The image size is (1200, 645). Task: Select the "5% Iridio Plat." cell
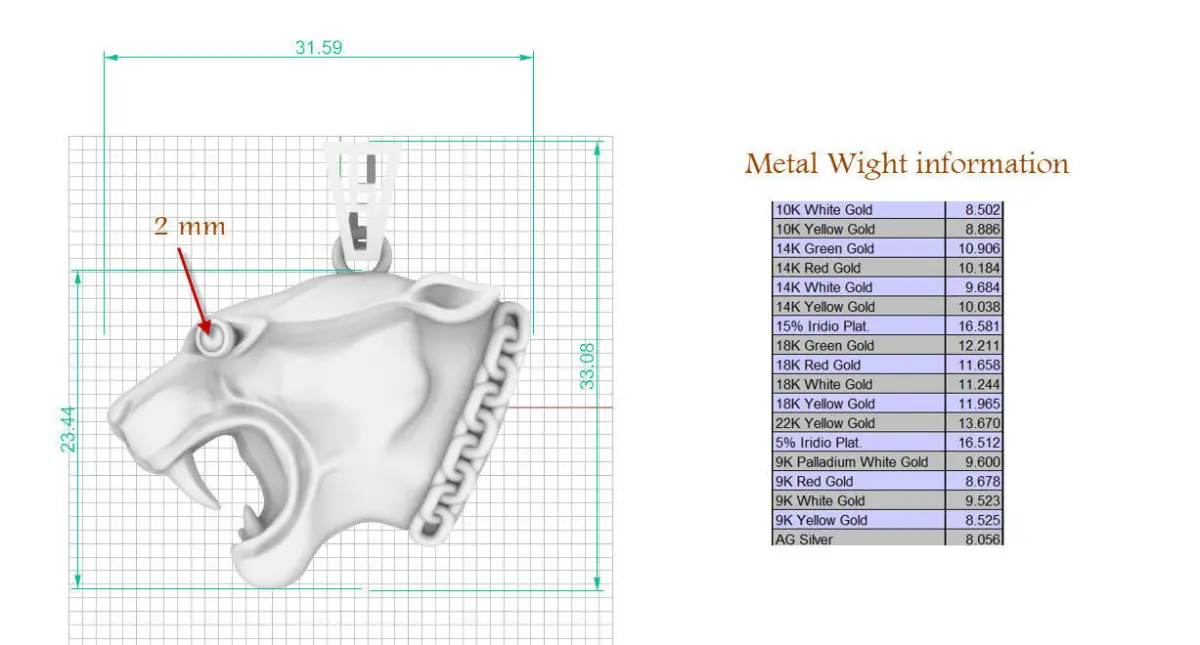859,442
